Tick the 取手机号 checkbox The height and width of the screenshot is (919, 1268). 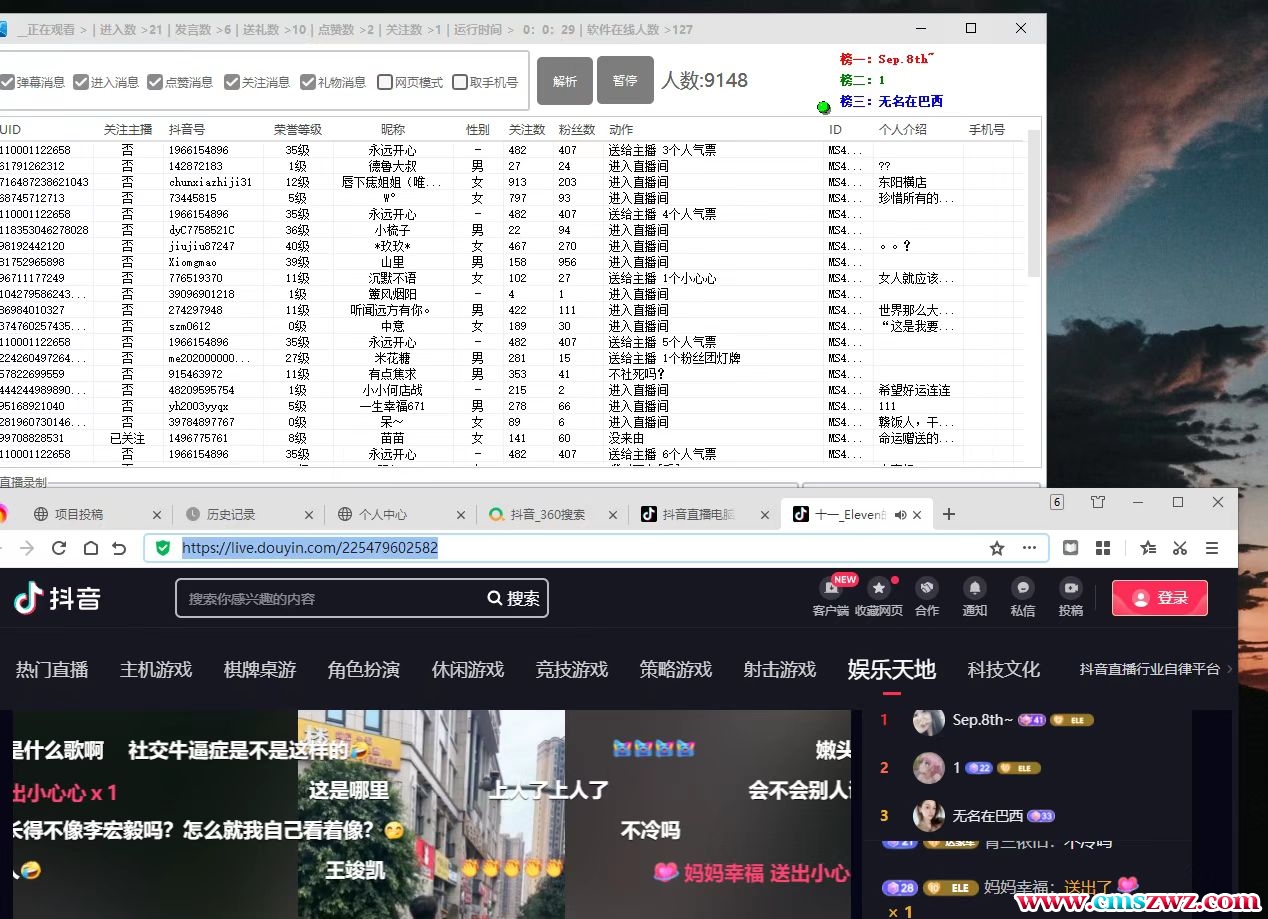pyautogui.click(x=460, y=82)
